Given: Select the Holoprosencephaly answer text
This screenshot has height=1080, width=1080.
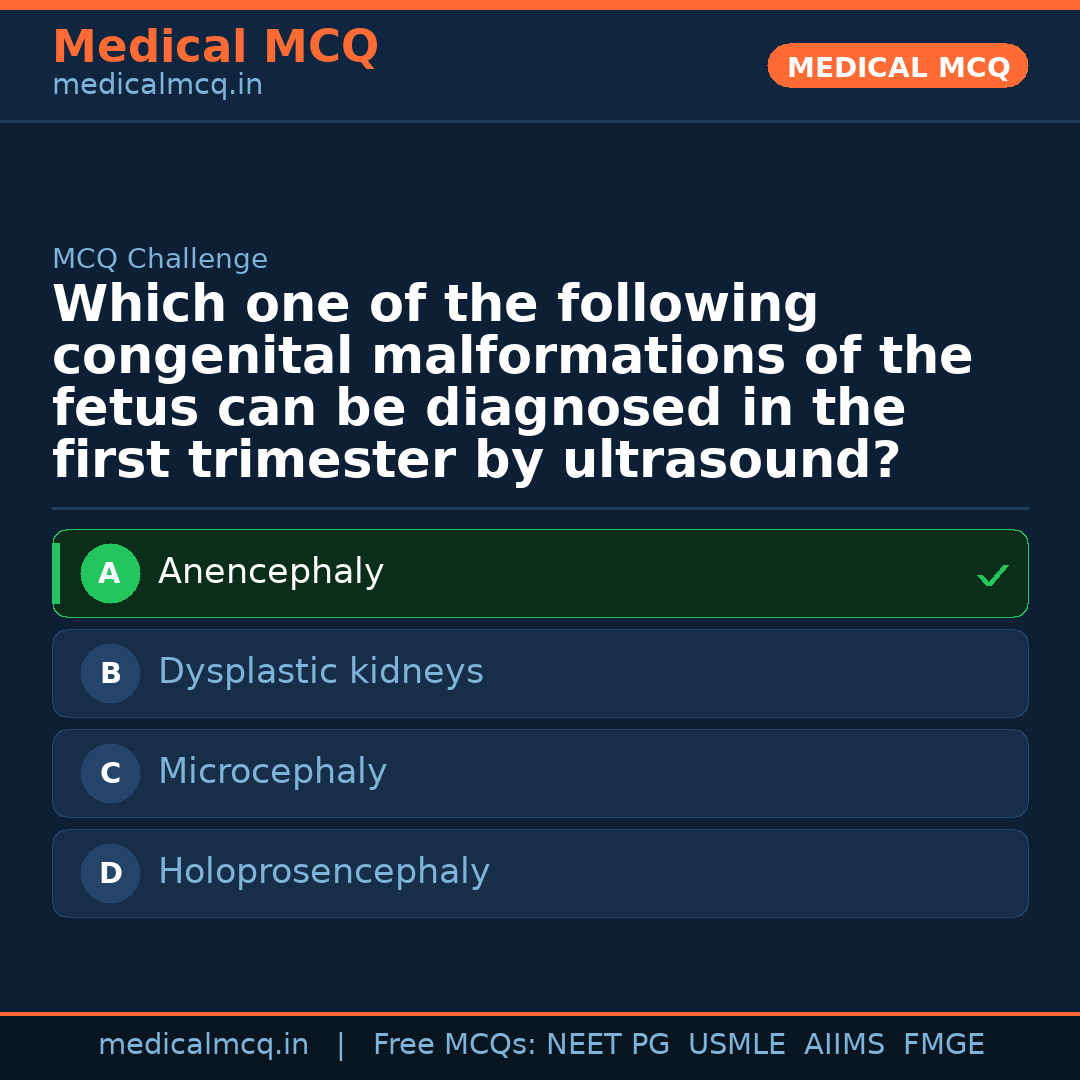Looking at the screenshot, I should point(324,872).
